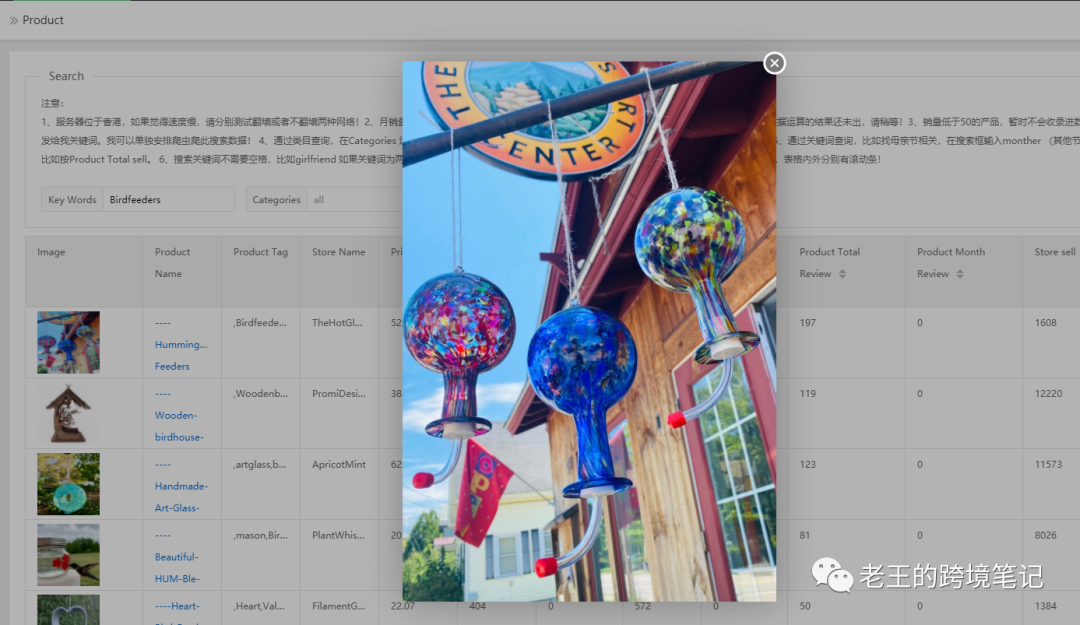Screen dimensions: 1080x625
Task: Open the art glass feeder thumbnail
Action: 68,484
